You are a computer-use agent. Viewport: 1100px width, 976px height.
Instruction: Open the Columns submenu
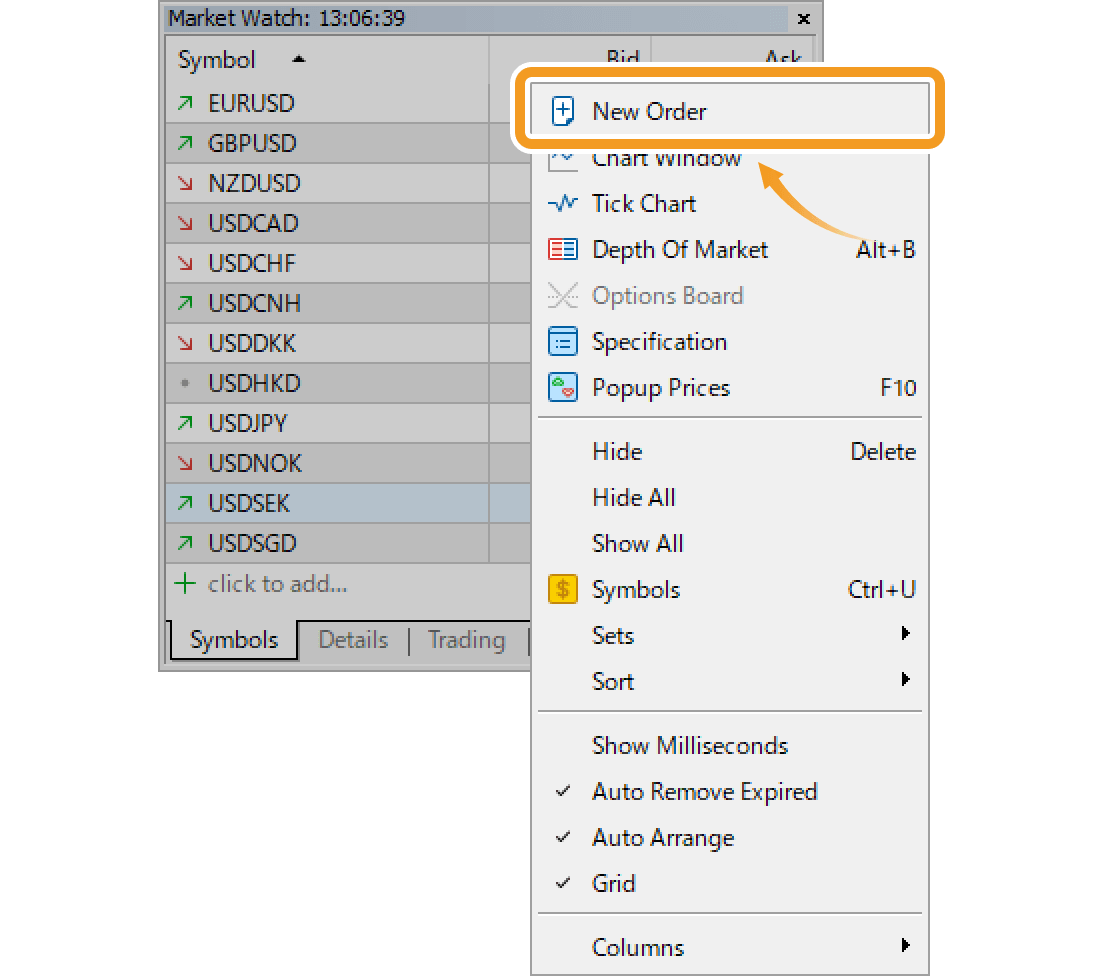[637, 946]
